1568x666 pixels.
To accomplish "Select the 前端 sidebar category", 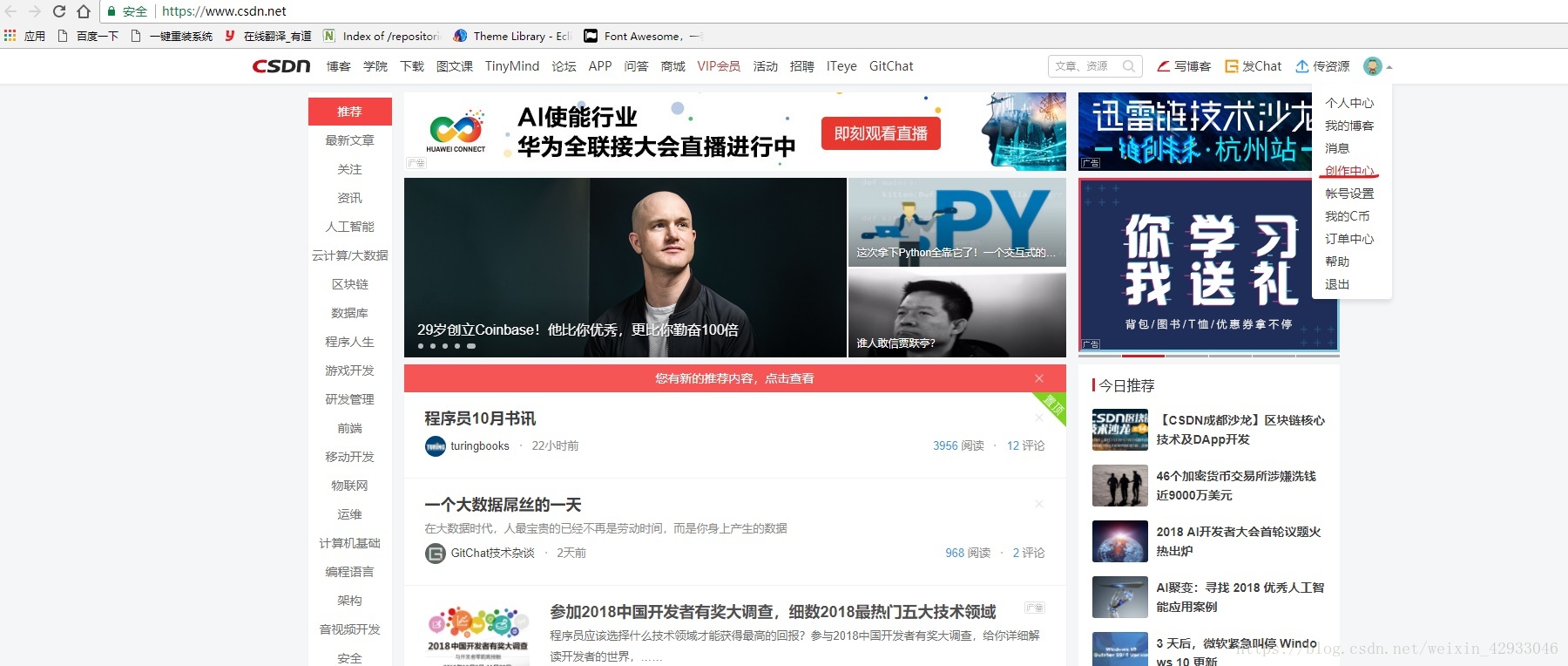I will [x=350, y=428].
